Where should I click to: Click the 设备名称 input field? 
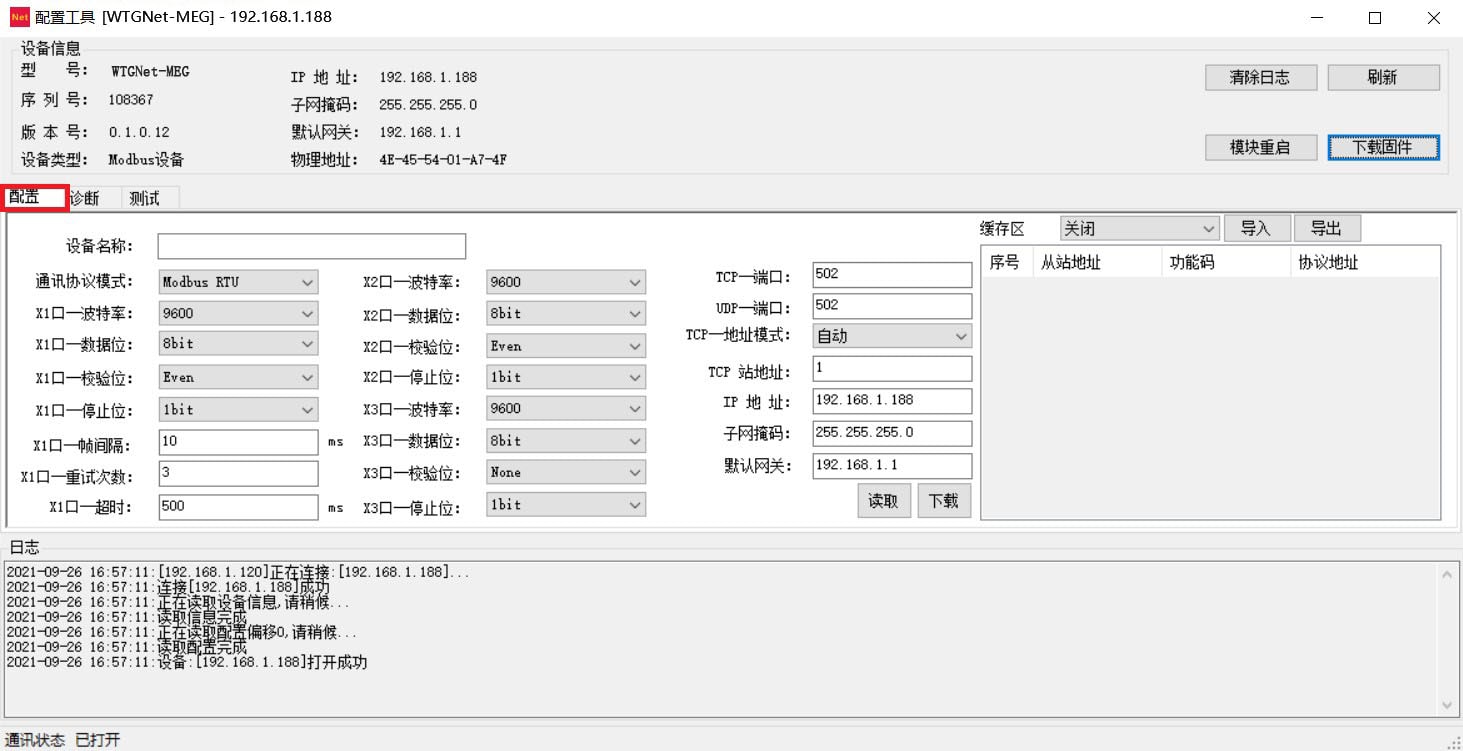coord(312,246)
